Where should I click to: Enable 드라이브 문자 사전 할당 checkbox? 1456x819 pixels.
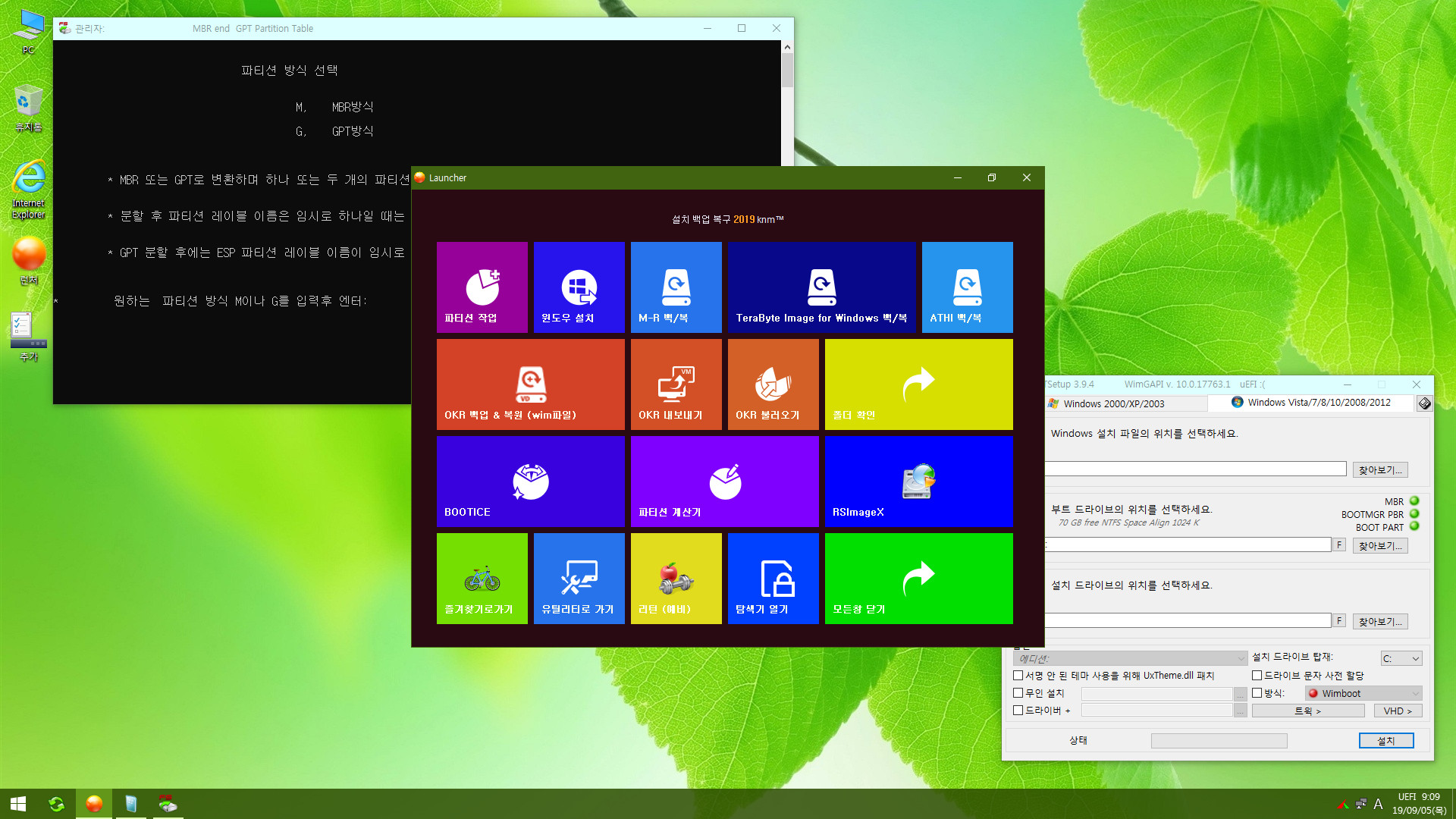1257,675
